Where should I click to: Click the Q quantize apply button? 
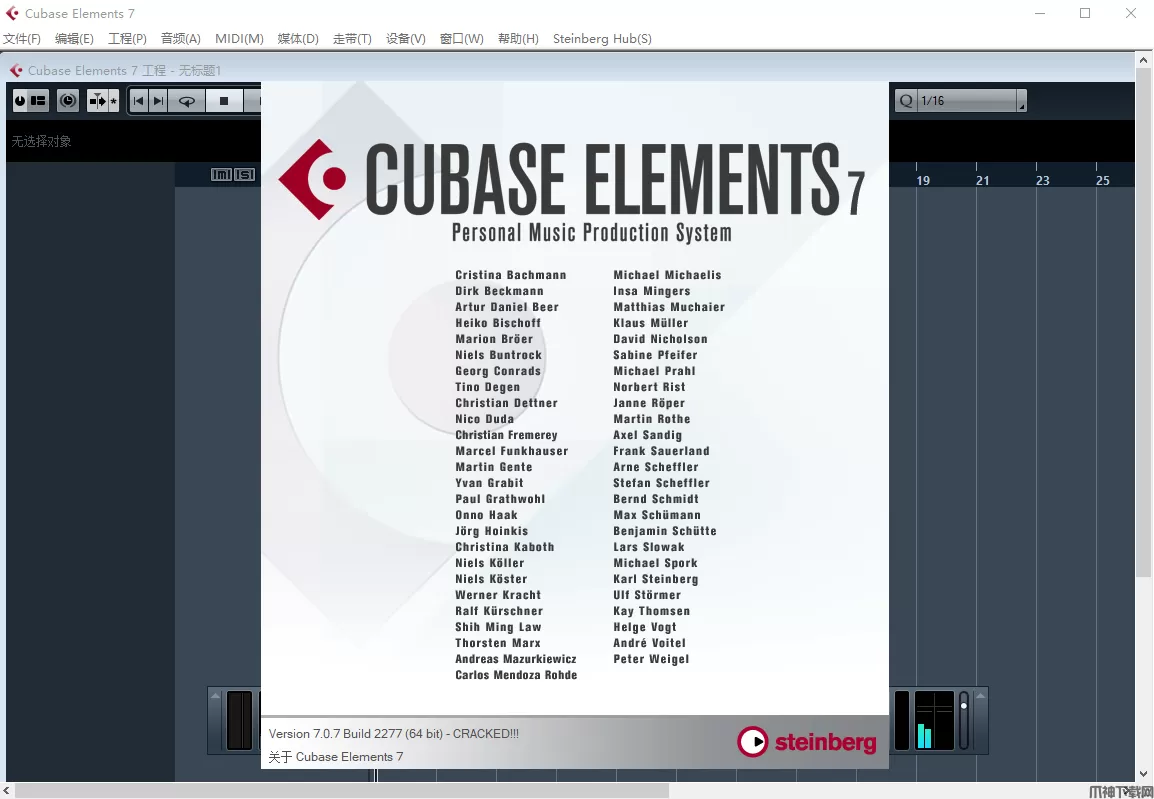906,101
